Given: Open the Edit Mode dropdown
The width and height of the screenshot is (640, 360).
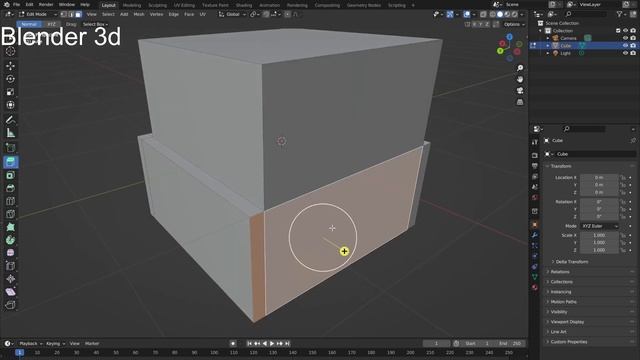Looking at the screenshot, I should point(38,14).
